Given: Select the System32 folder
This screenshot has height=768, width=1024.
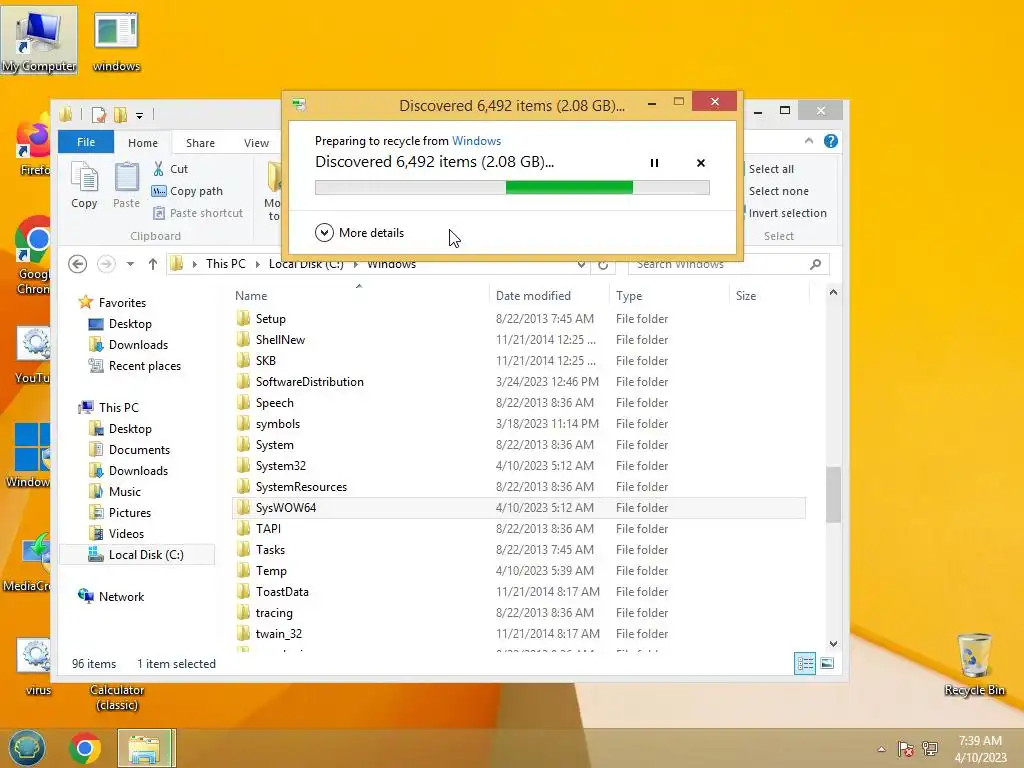Looking at the screenshot, I should pyautogui.click(x=519, y=466).
